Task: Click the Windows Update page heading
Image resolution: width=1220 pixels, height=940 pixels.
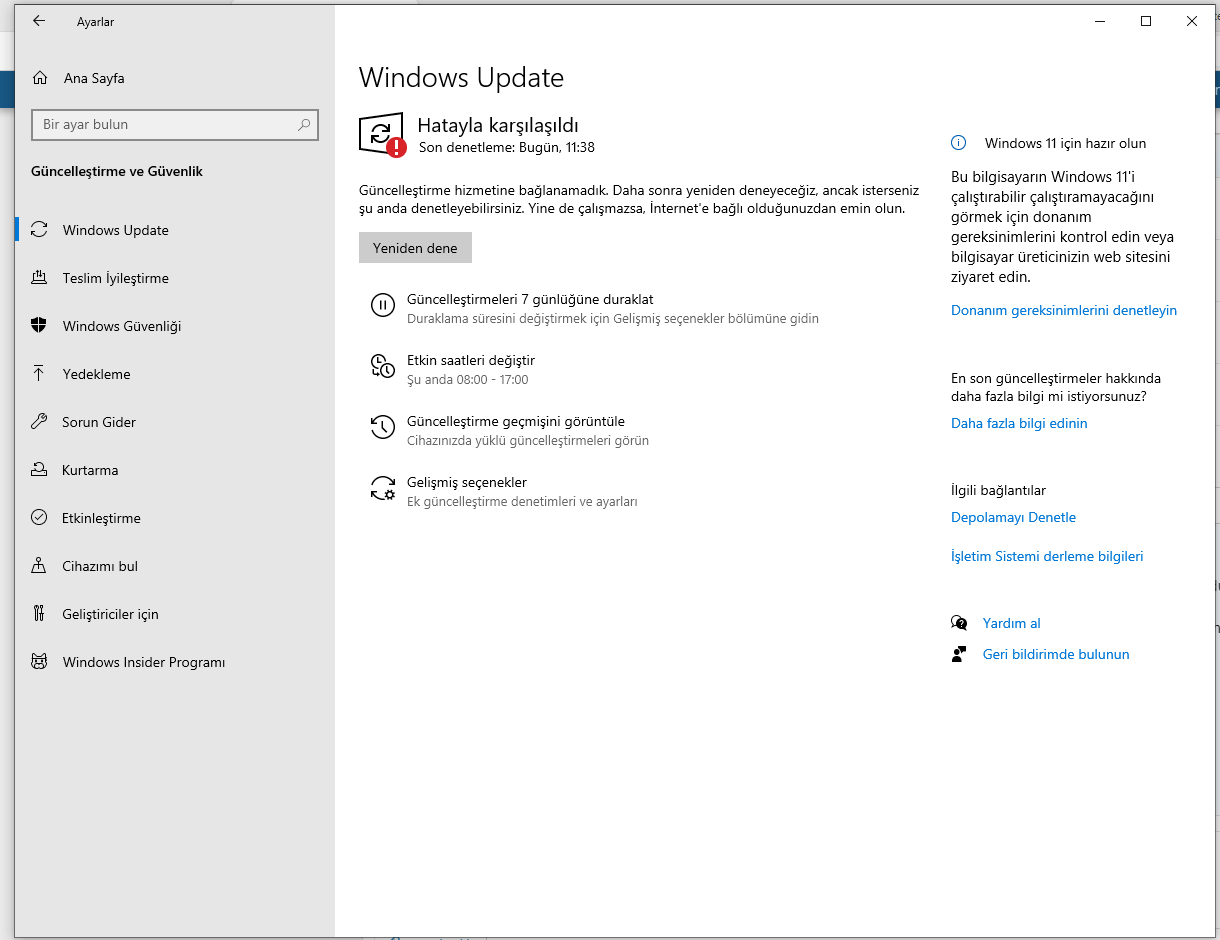Action: (x=461, y=78)
